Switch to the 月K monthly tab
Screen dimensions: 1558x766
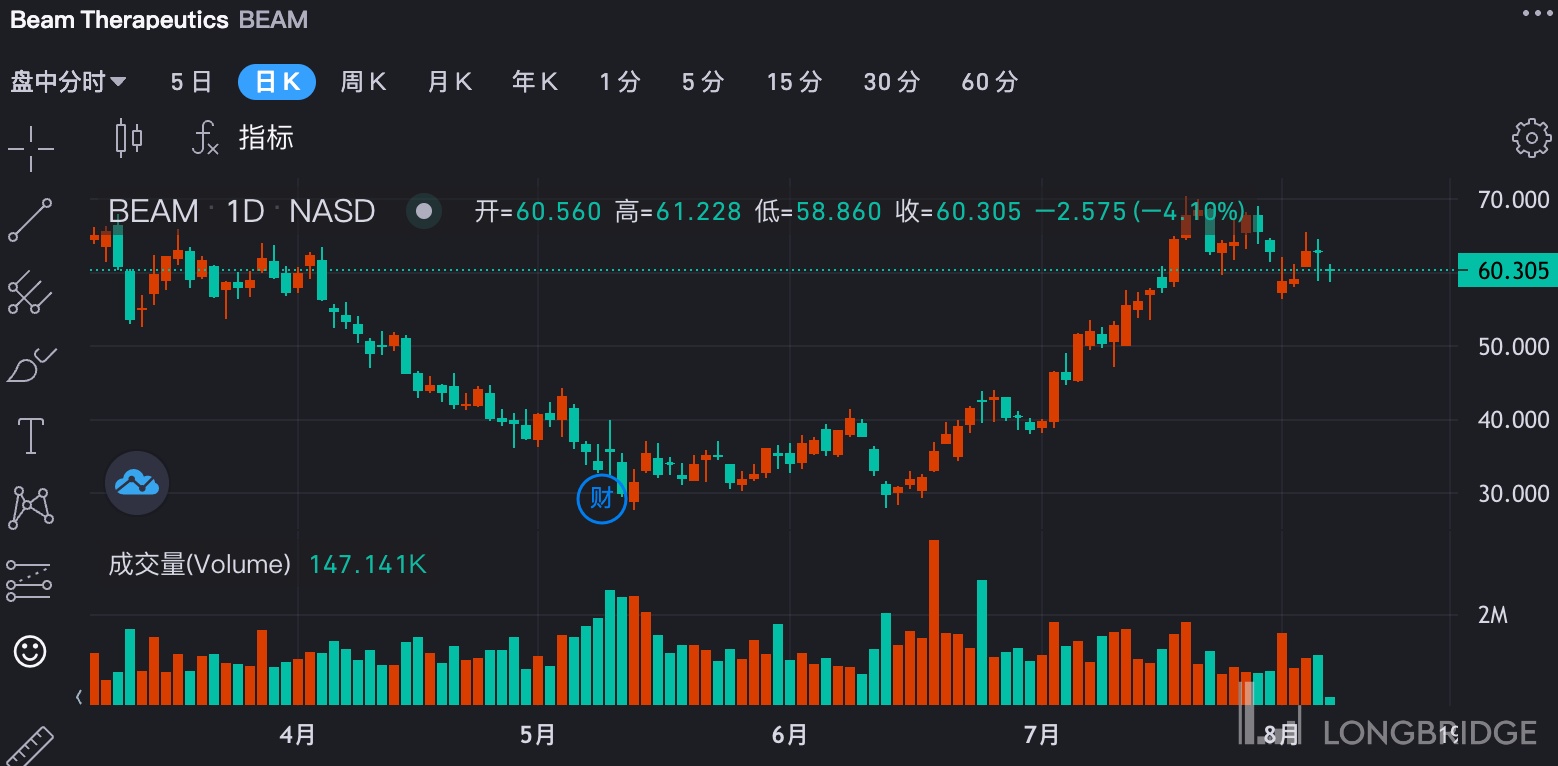click(x=449, y=82)
